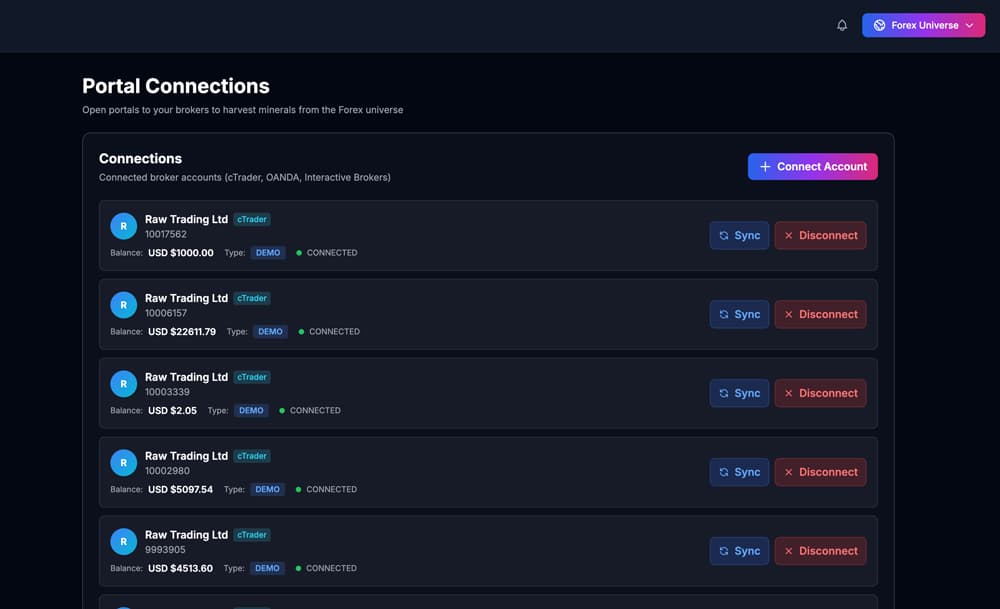
Task: Click the R avatar of account 10006157
Action: click(124, 305)
